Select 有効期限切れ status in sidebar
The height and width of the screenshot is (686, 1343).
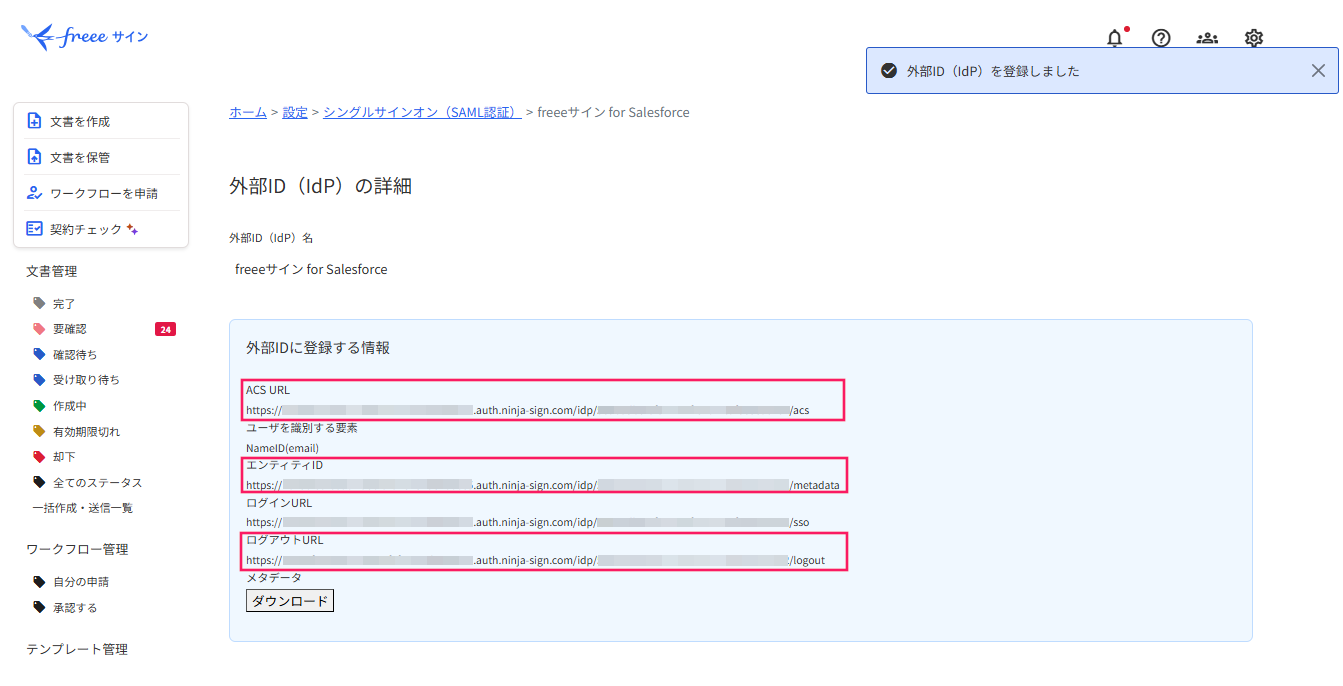[x=86, y=432]
